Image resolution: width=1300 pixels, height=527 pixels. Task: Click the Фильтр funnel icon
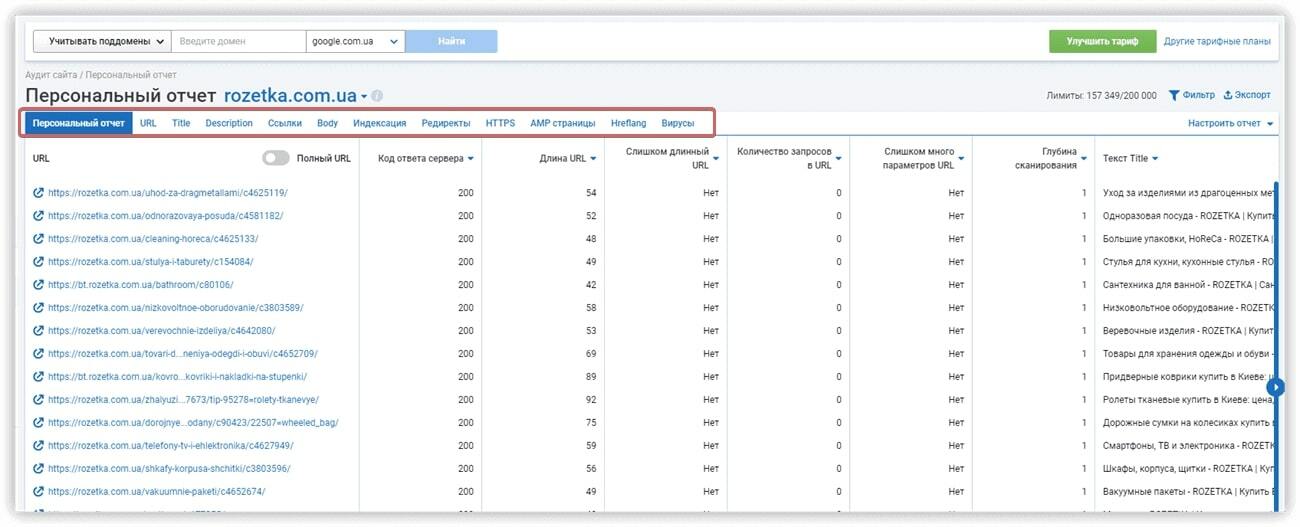click(1174, 95)
